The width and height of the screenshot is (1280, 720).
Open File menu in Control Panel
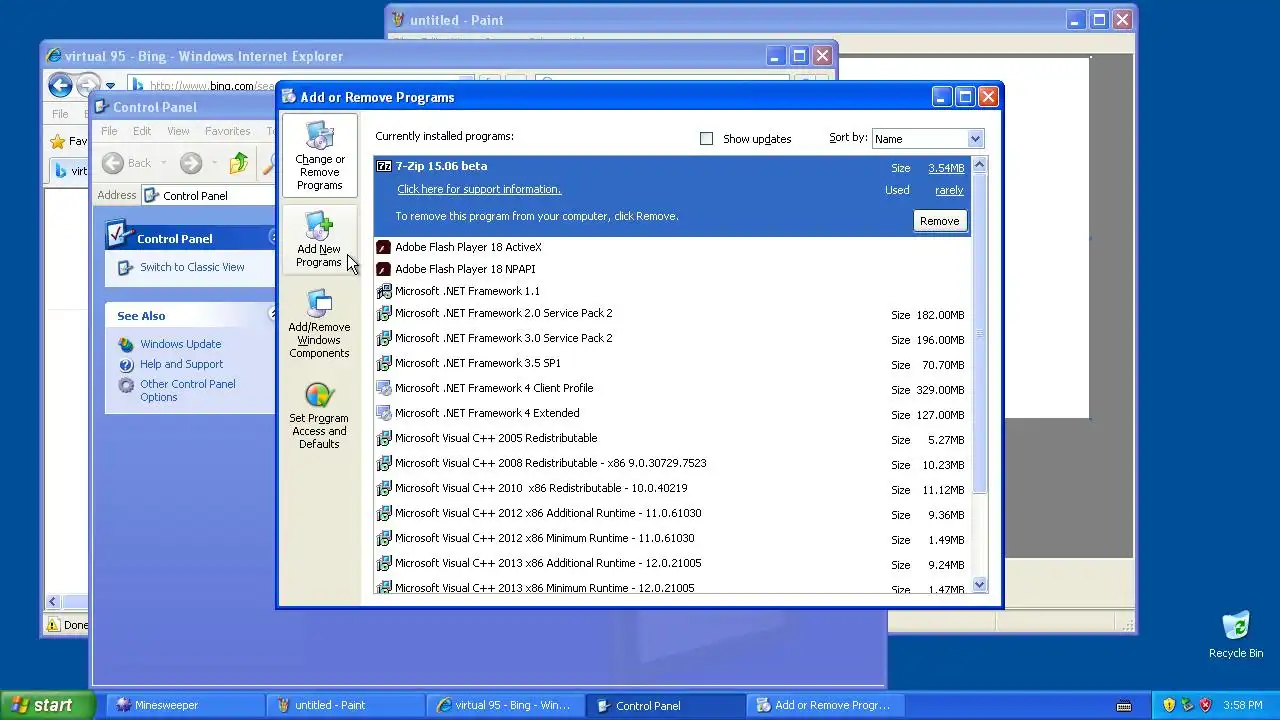coord(109,131)
